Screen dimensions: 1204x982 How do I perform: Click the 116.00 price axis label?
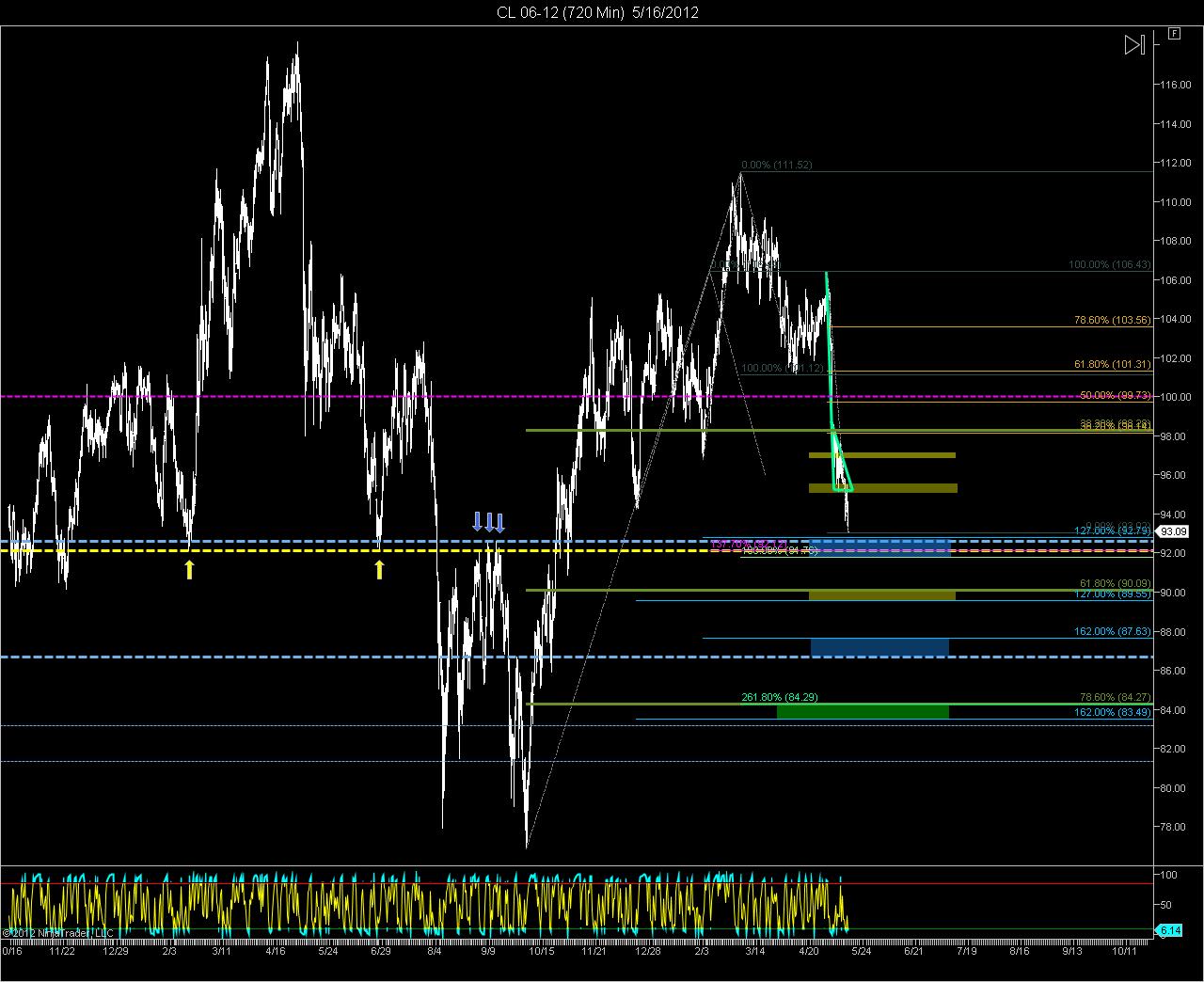[x=1176, y=85]
